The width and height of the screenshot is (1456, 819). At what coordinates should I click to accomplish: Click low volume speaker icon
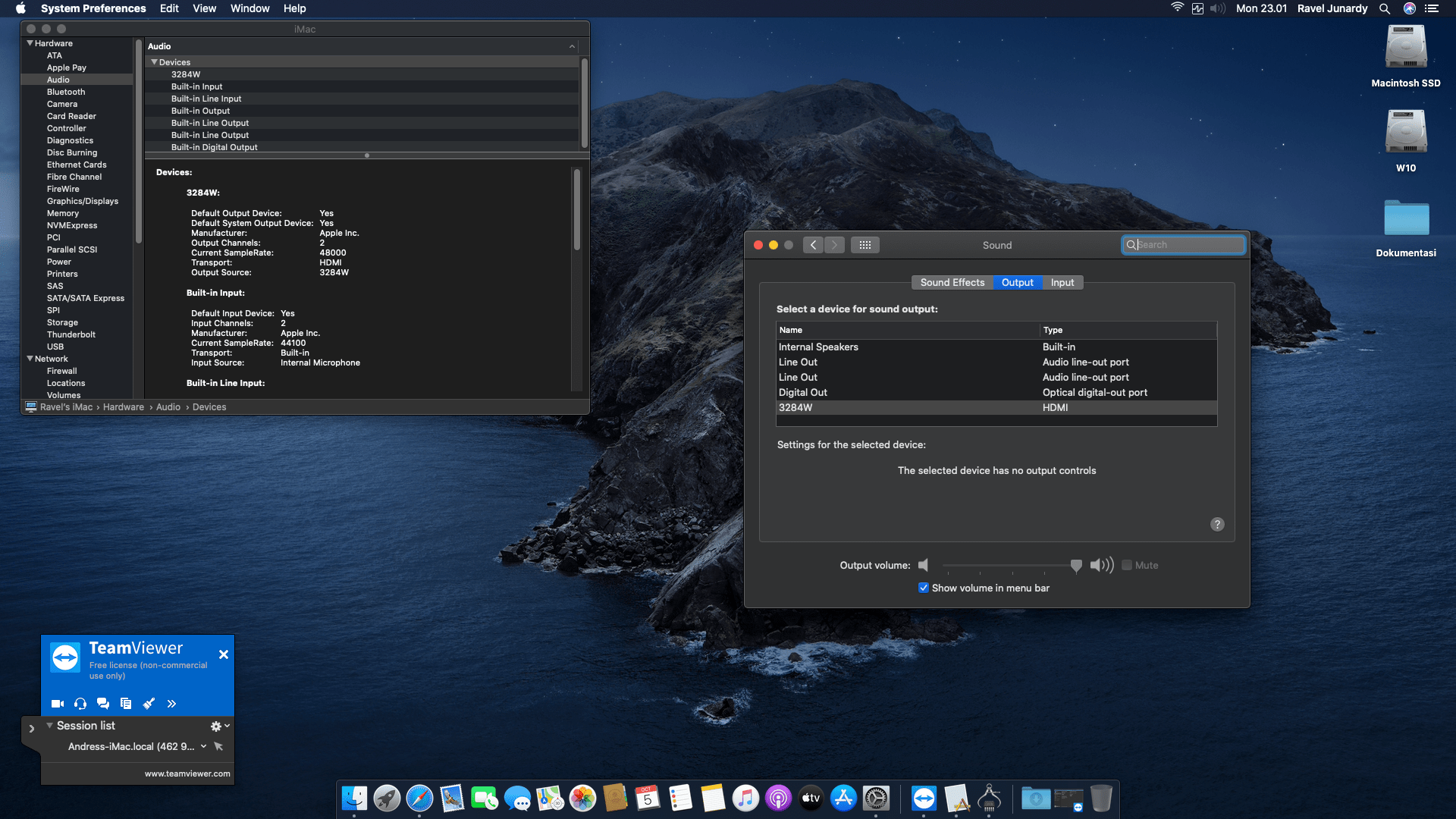(x=924, y=566)
